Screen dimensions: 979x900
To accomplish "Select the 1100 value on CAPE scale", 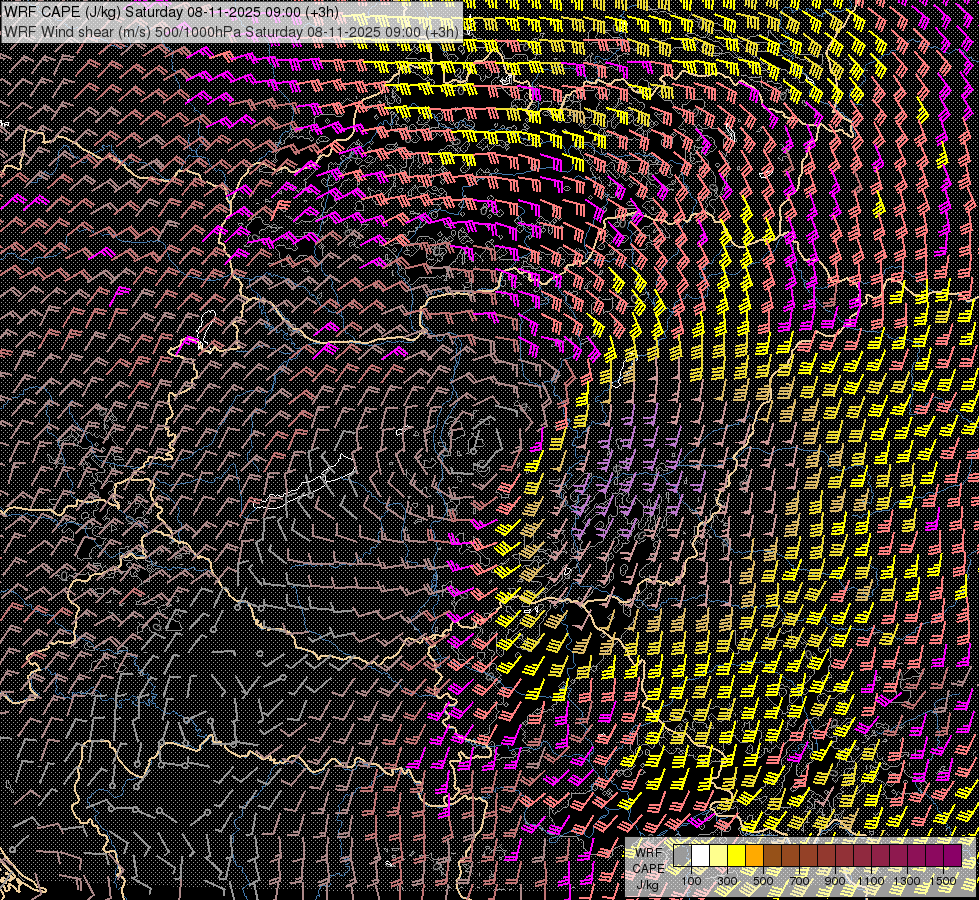I will click(x=871, y=880).
